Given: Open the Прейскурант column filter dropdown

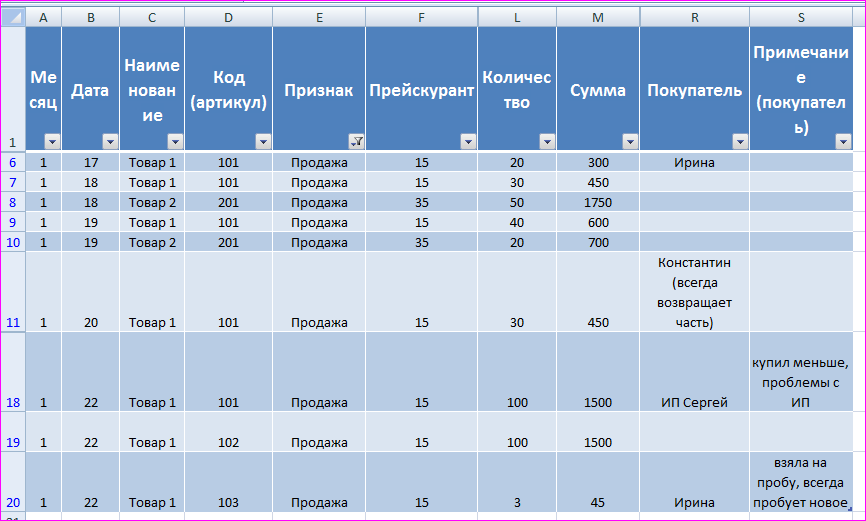Looking at the screenshot, I should [468, 142].
